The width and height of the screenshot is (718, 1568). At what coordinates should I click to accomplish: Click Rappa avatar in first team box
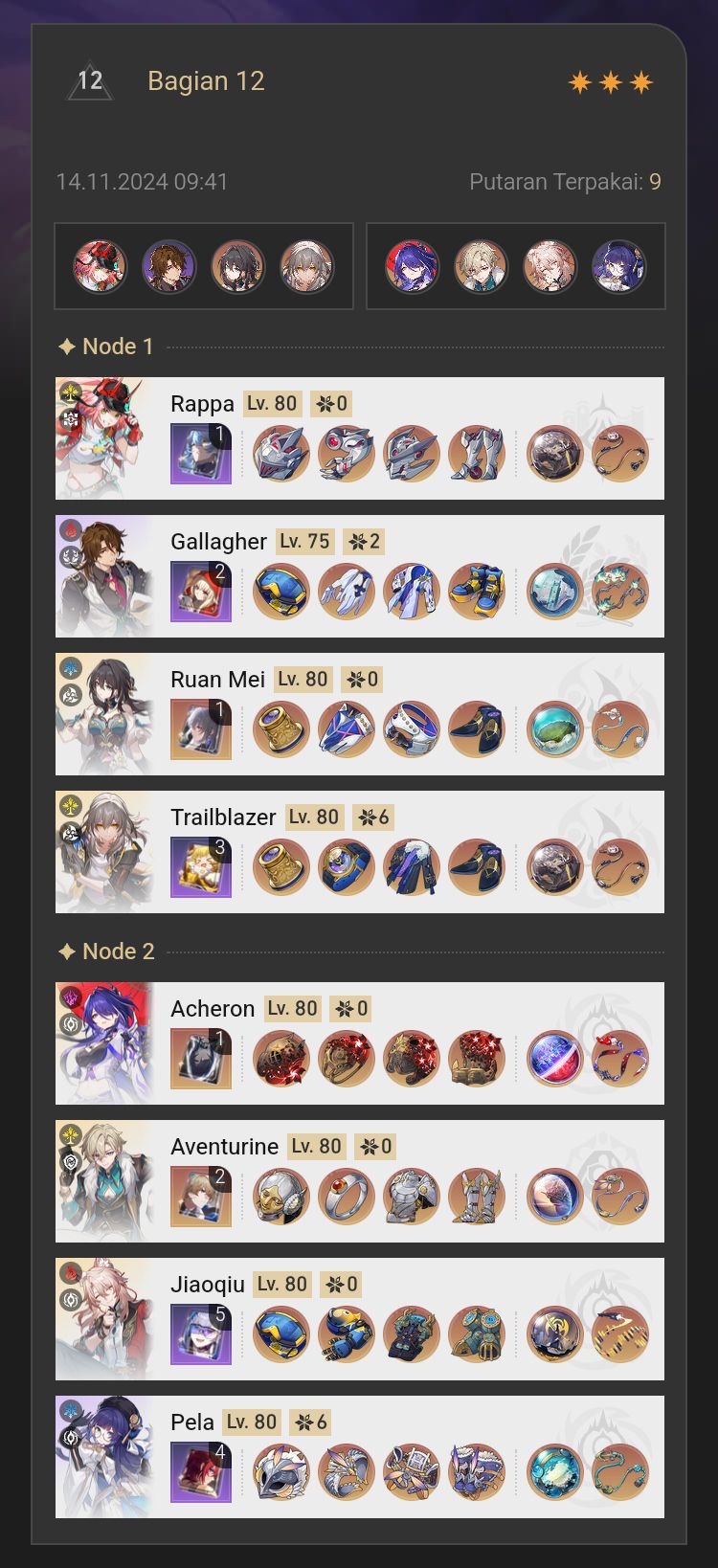click(101, 266)
